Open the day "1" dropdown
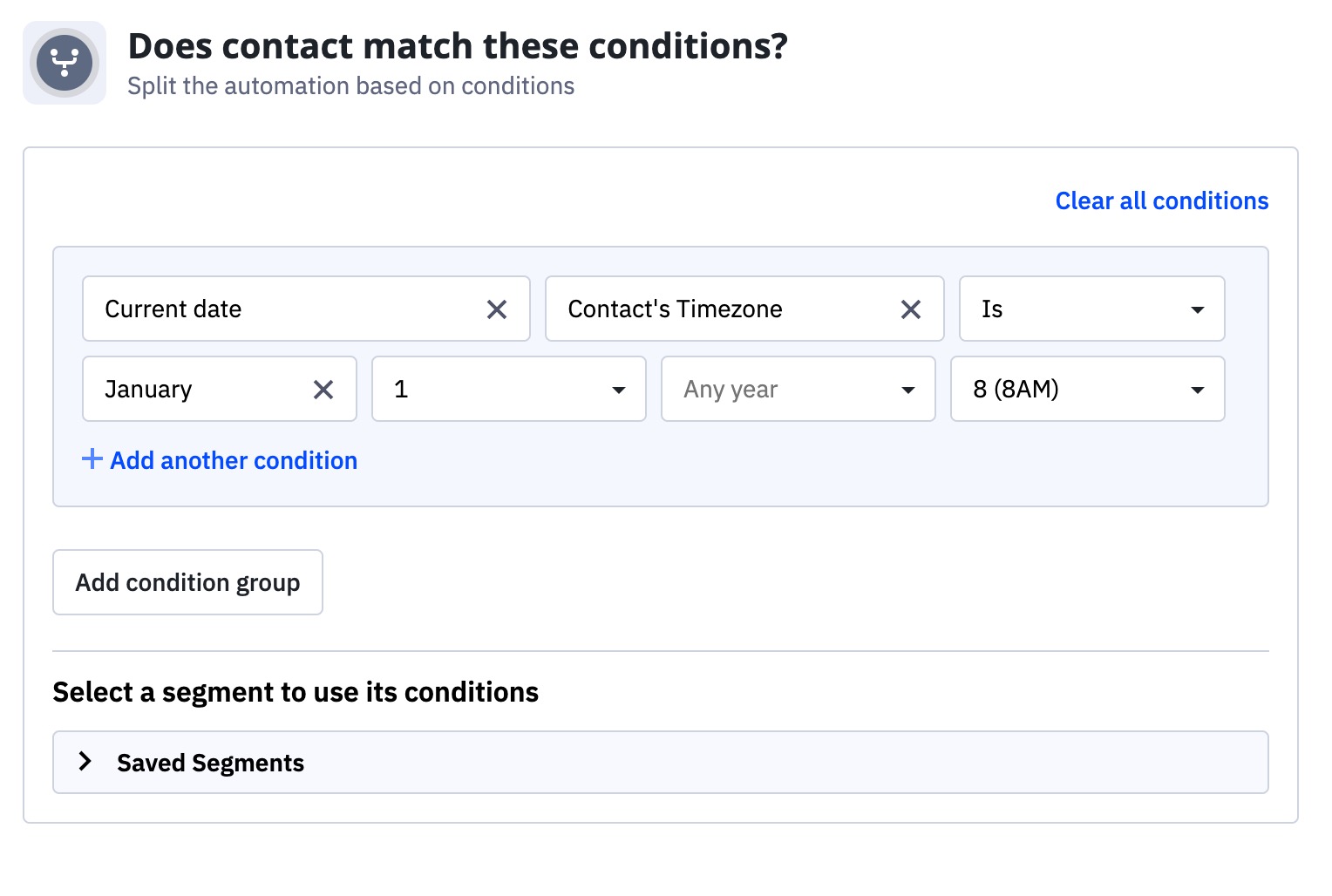 coord(508,390)
